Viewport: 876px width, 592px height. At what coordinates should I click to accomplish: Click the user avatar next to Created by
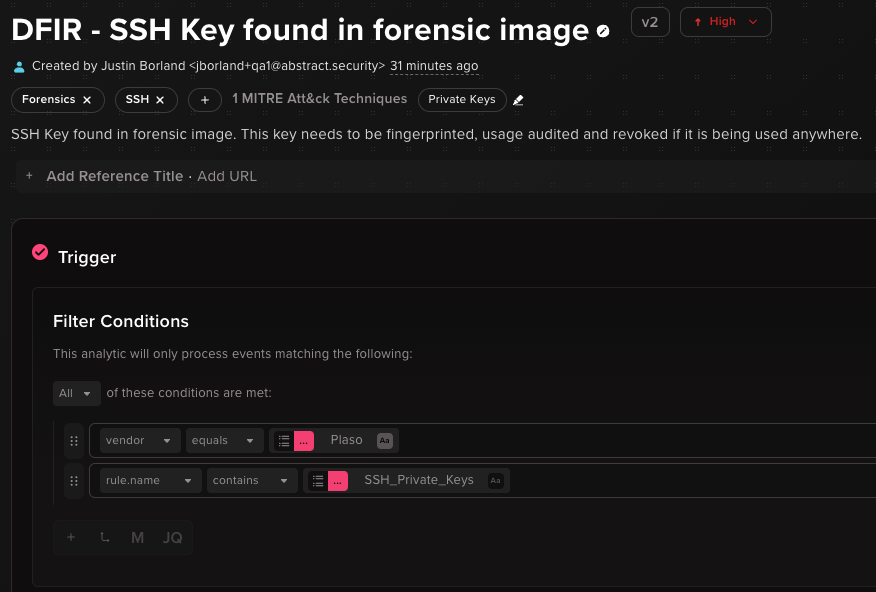click(17, 68)
